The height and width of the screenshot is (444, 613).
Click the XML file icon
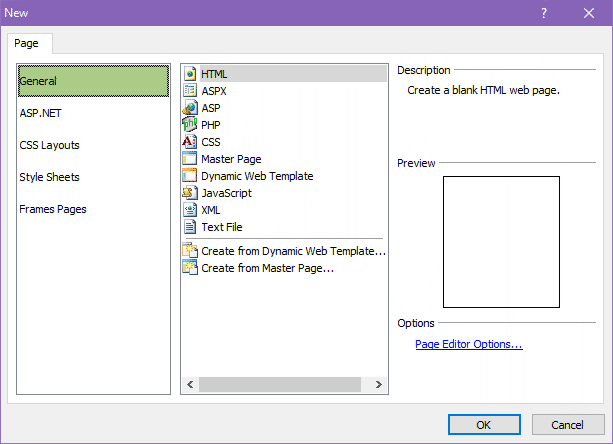point(190,210)
